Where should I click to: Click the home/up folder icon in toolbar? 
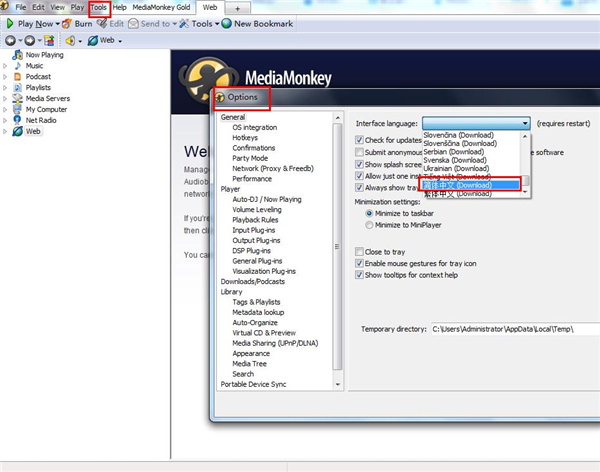point(49,40)
